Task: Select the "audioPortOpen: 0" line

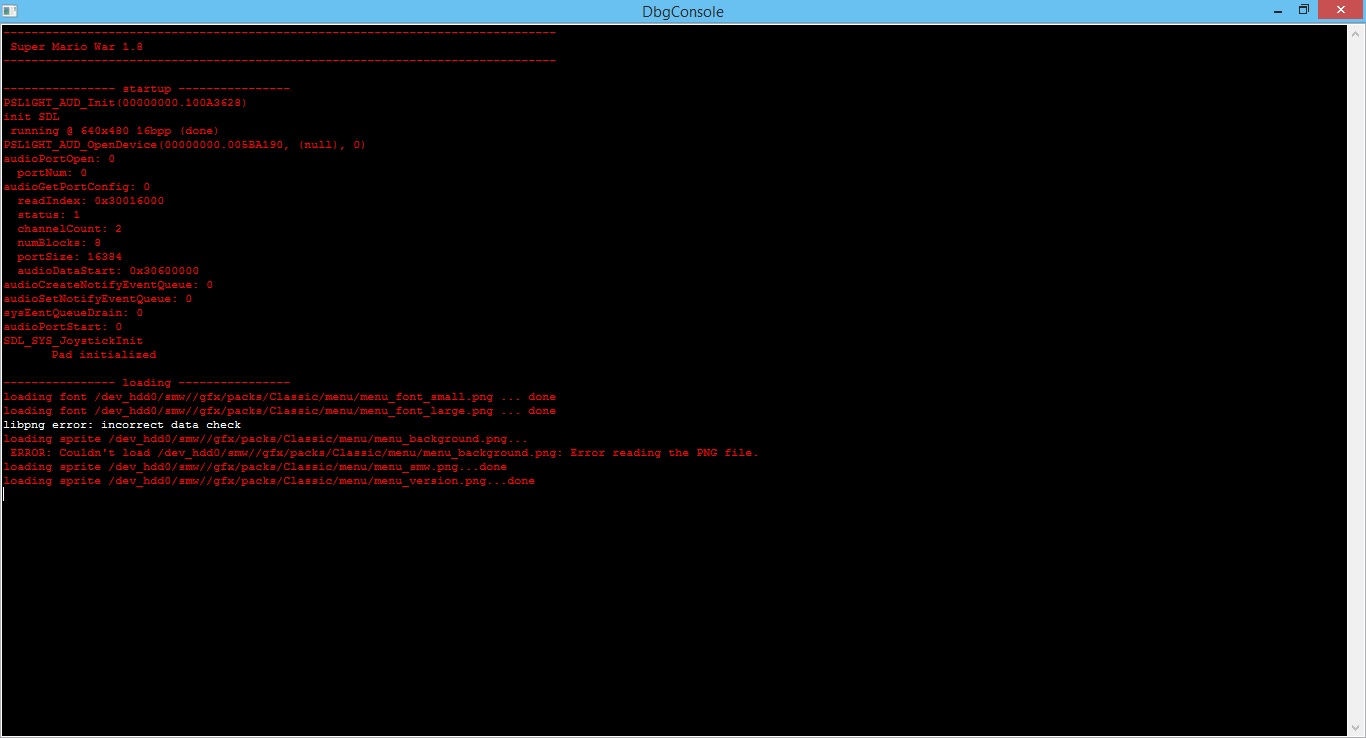Action: point(60,159)
